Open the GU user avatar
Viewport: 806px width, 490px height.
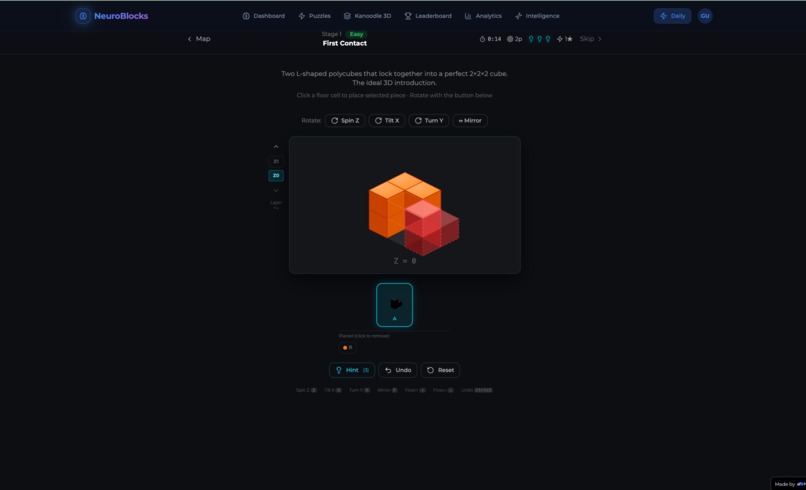tap(705, 16)
